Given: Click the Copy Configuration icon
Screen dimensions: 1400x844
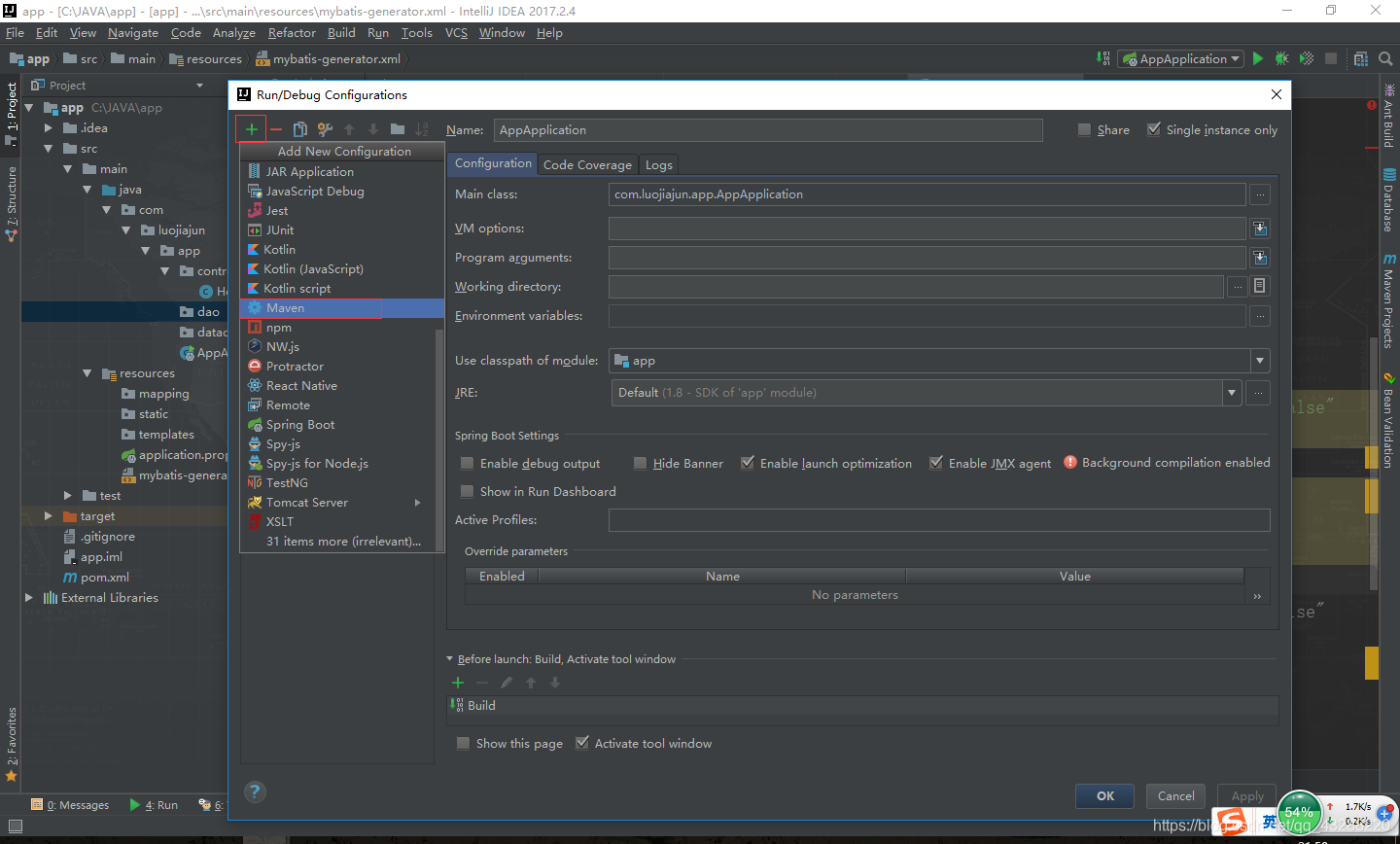Looking at the screenshot, I should pyautogui.click(x=300, y=129).
